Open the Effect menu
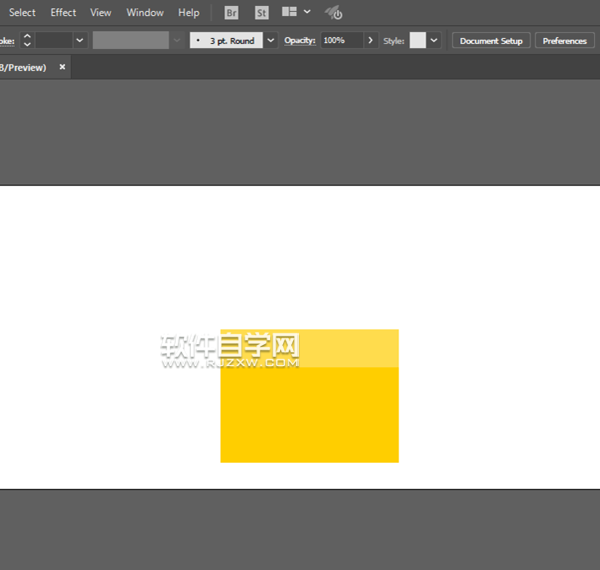The height and width of the screenshot is (570, 600). pyautogui.click(x=63, y=13)
